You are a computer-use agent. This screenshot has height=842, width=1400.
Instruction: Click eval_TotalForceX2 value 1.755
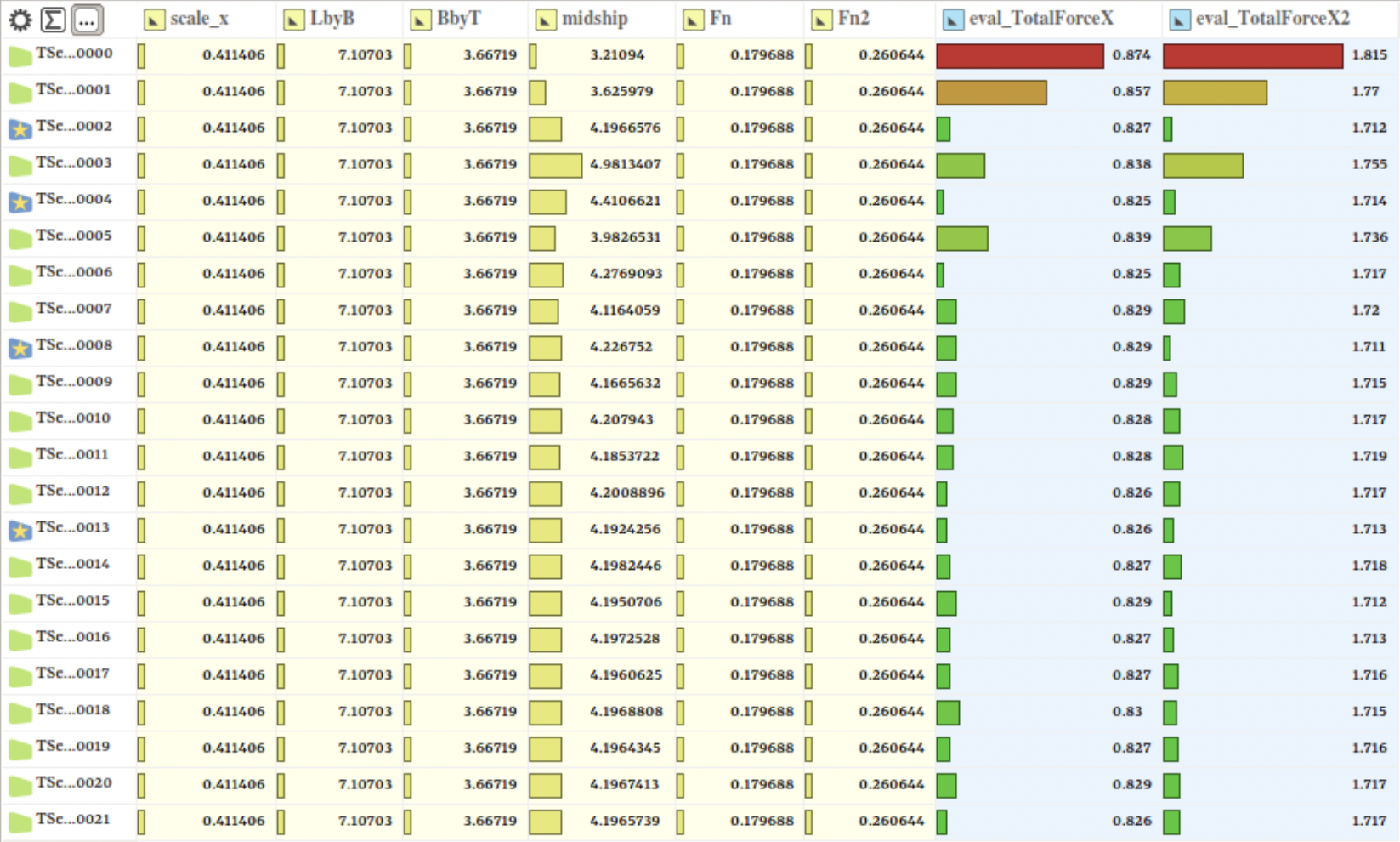point(1369,165)
